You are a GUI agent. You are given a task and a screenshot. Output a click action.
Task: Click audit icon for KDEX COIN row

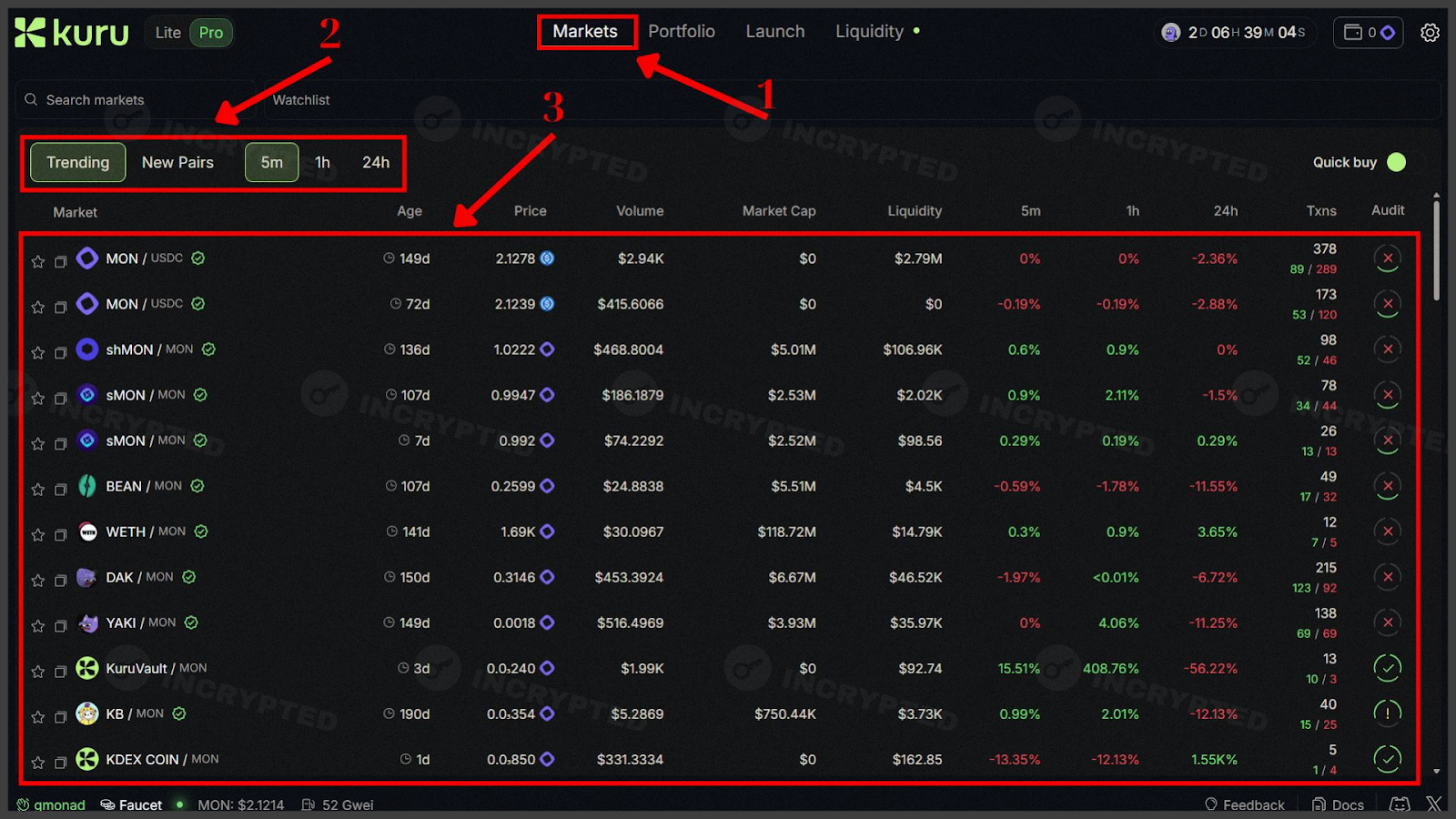tap(1387, 759)
